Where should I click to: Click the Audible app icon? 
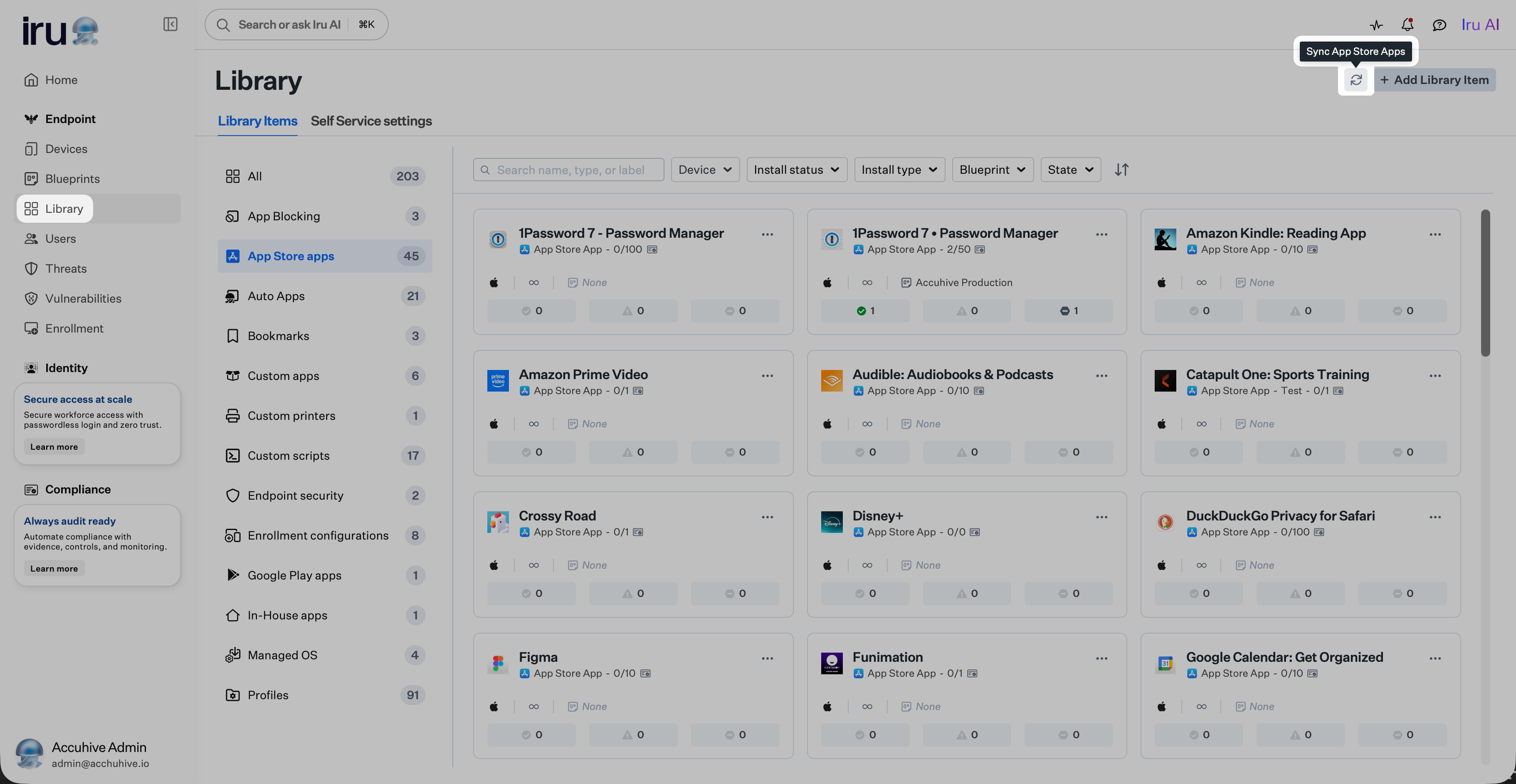832,380
